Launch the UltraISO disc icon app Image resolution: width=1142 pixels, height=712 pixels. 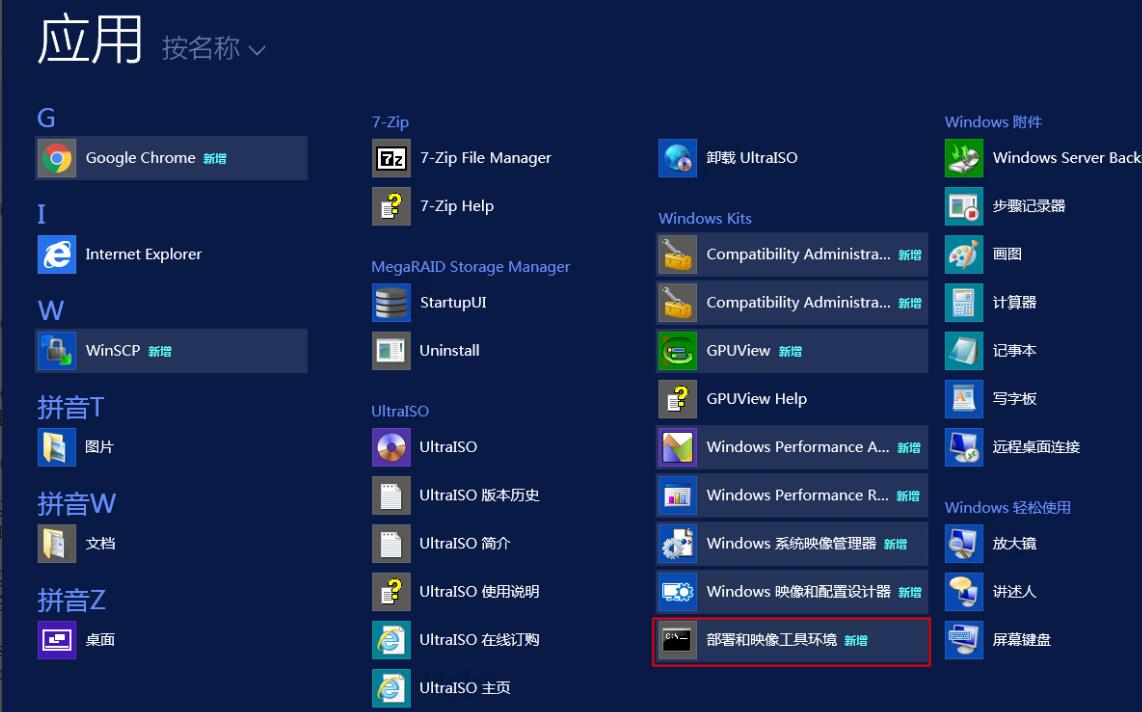click(391, 447)
